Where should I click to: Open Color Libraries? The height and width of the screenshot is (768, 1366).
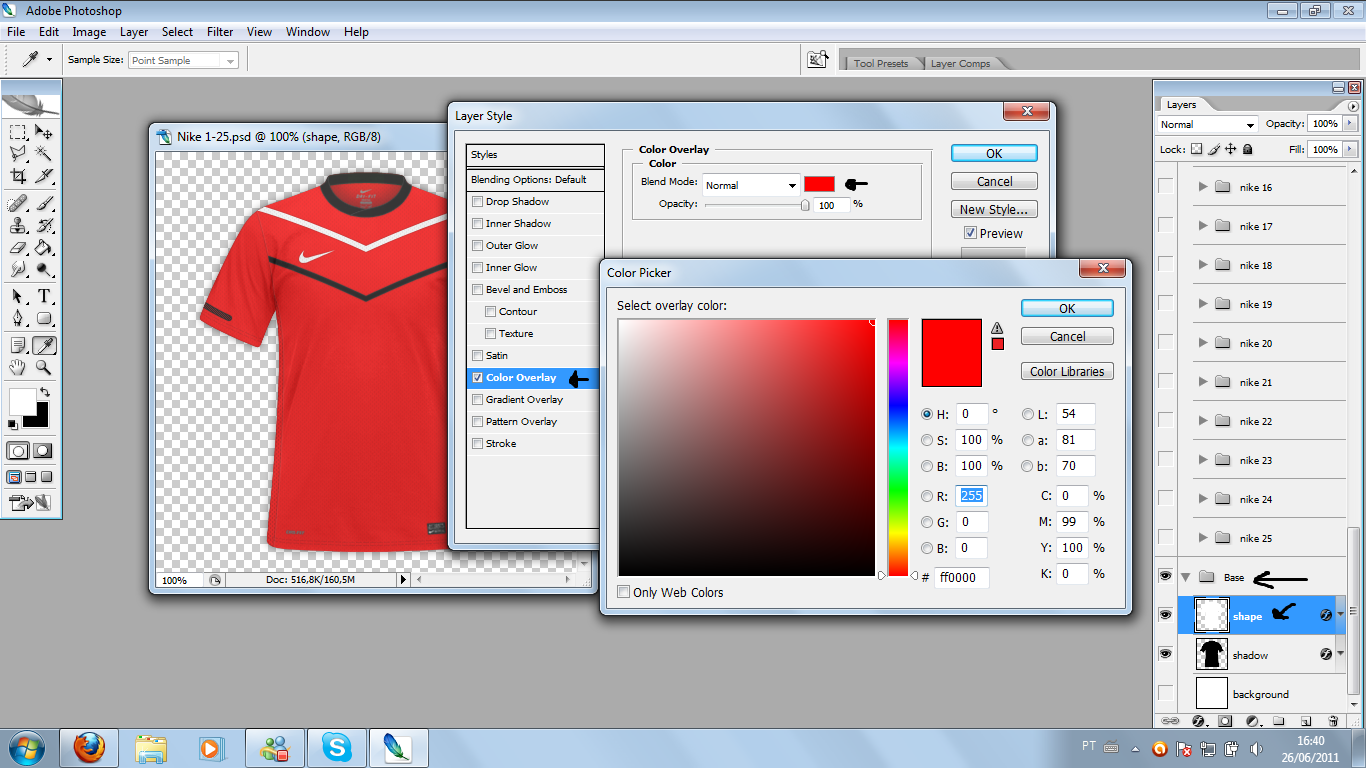(1067, 371)
